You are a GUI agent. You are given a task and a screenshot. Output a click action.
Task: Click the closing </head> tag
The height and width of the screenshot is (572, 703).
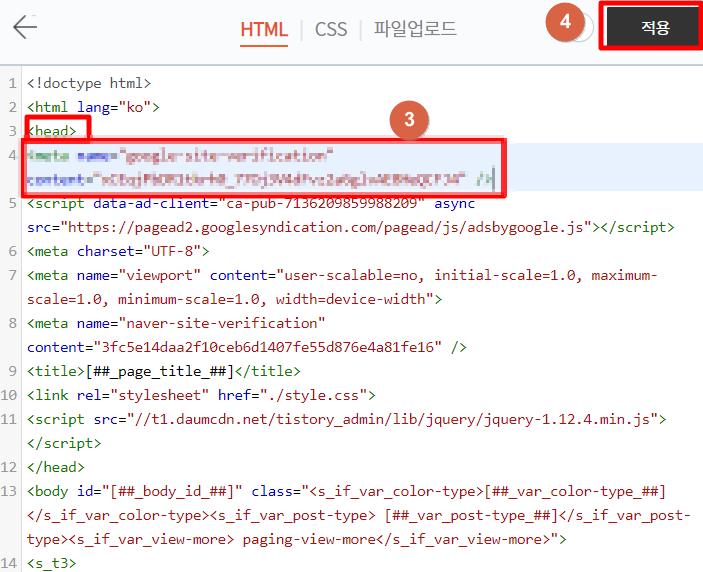[x=56, y=468]
